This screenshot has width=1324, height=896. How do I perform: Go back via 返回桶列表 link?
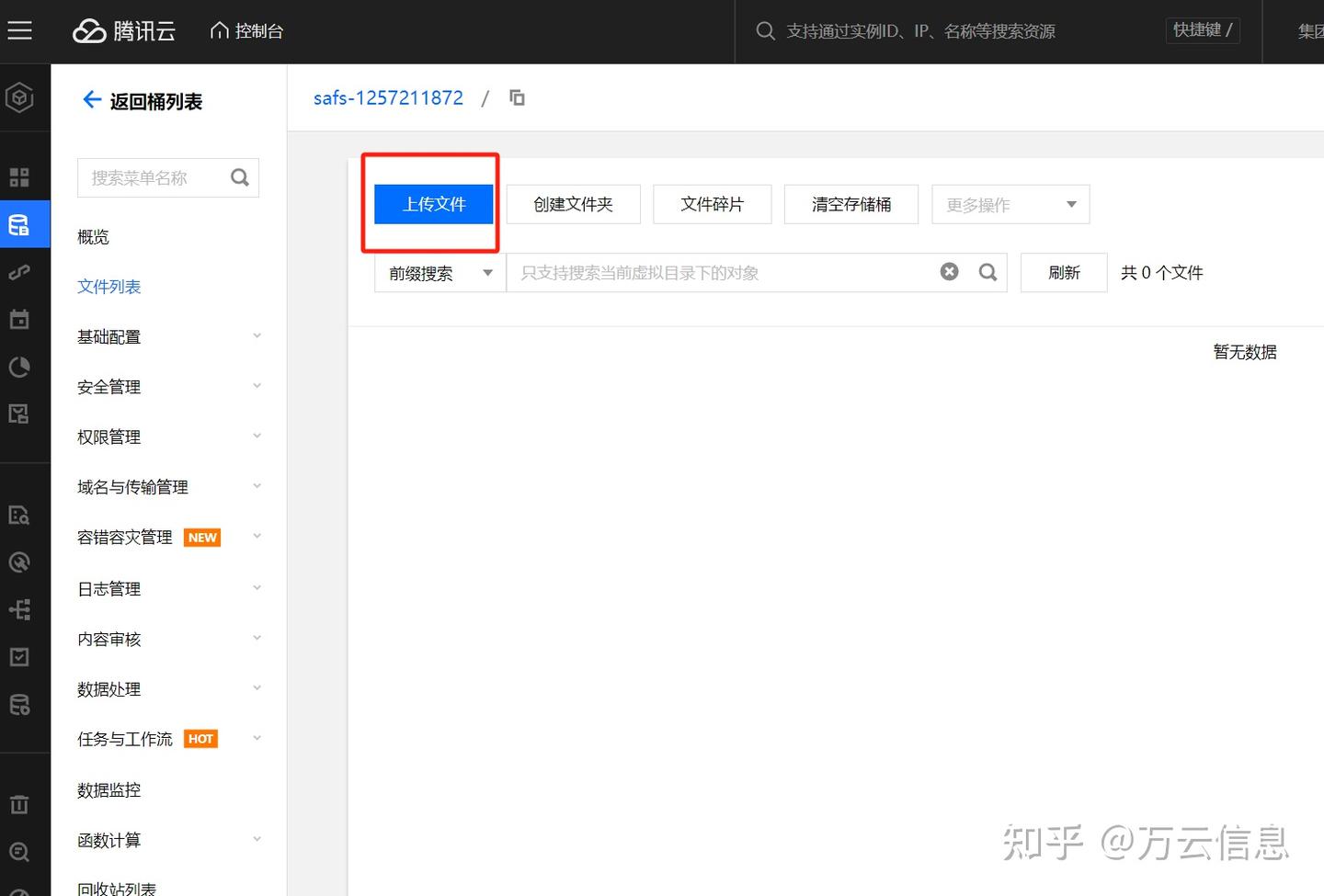click(x=143, y=101)
